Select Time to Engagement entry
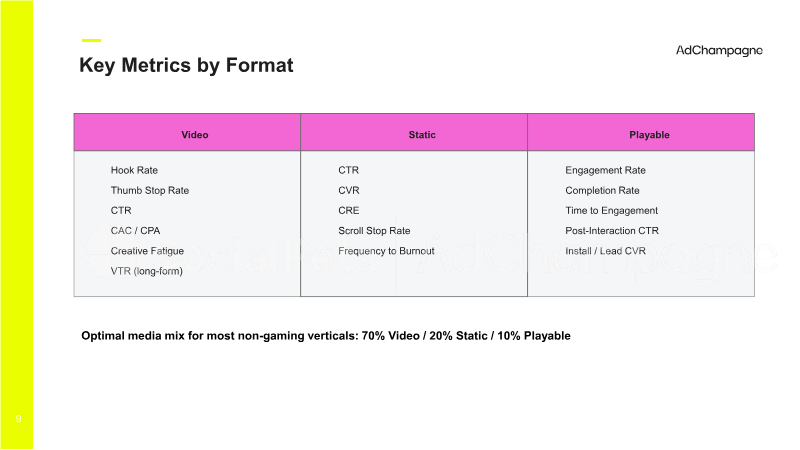 tap(611, 211)
